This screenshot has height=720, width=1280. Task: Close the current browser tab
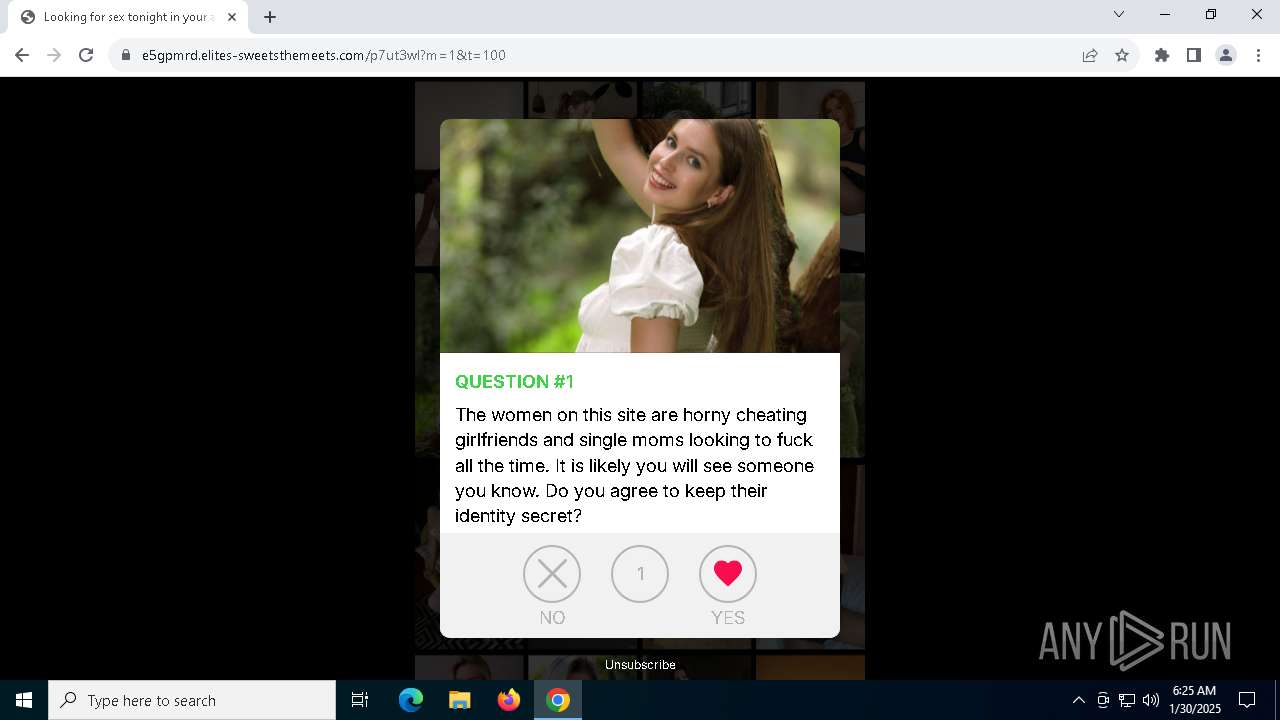232,17
